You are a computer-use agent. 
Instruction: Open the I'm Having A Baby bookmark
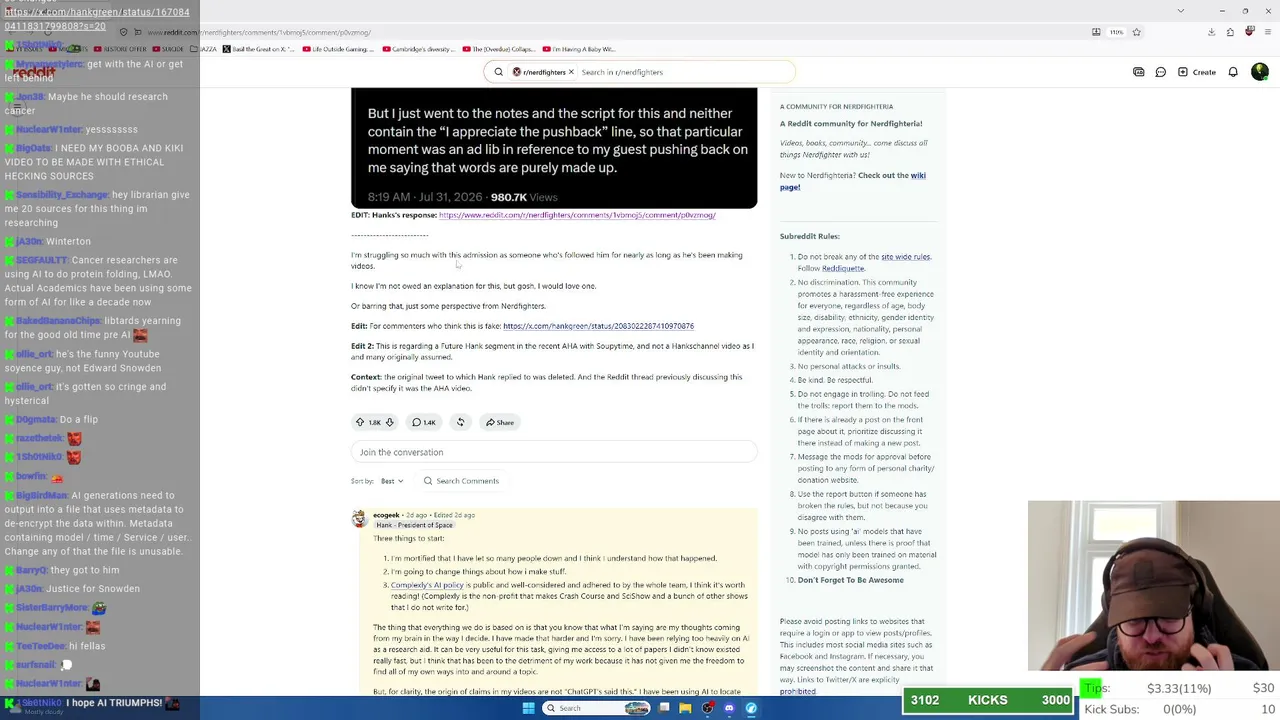coord(579,49)
